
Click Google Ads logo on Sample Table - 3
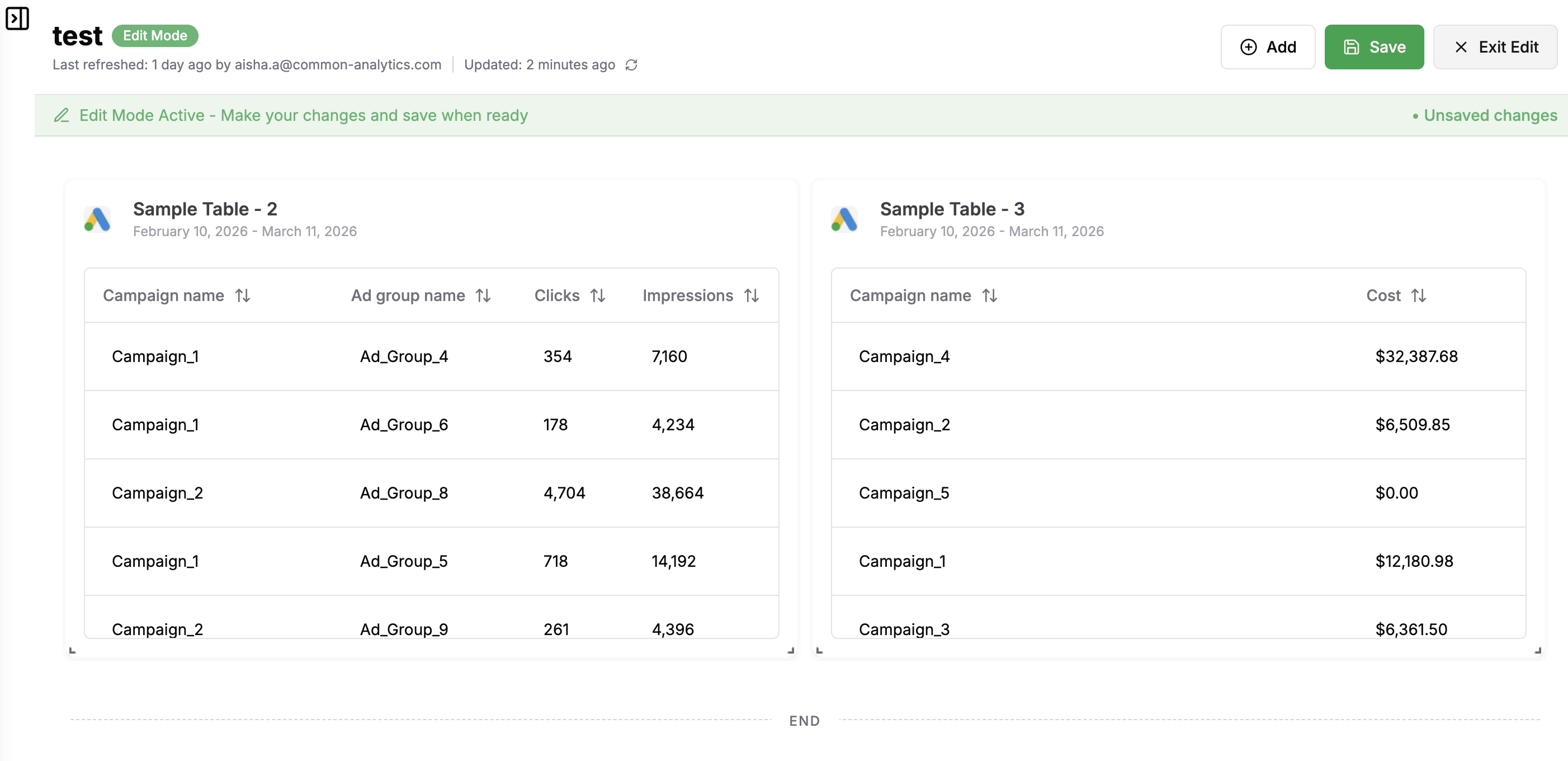click(844, 219)
